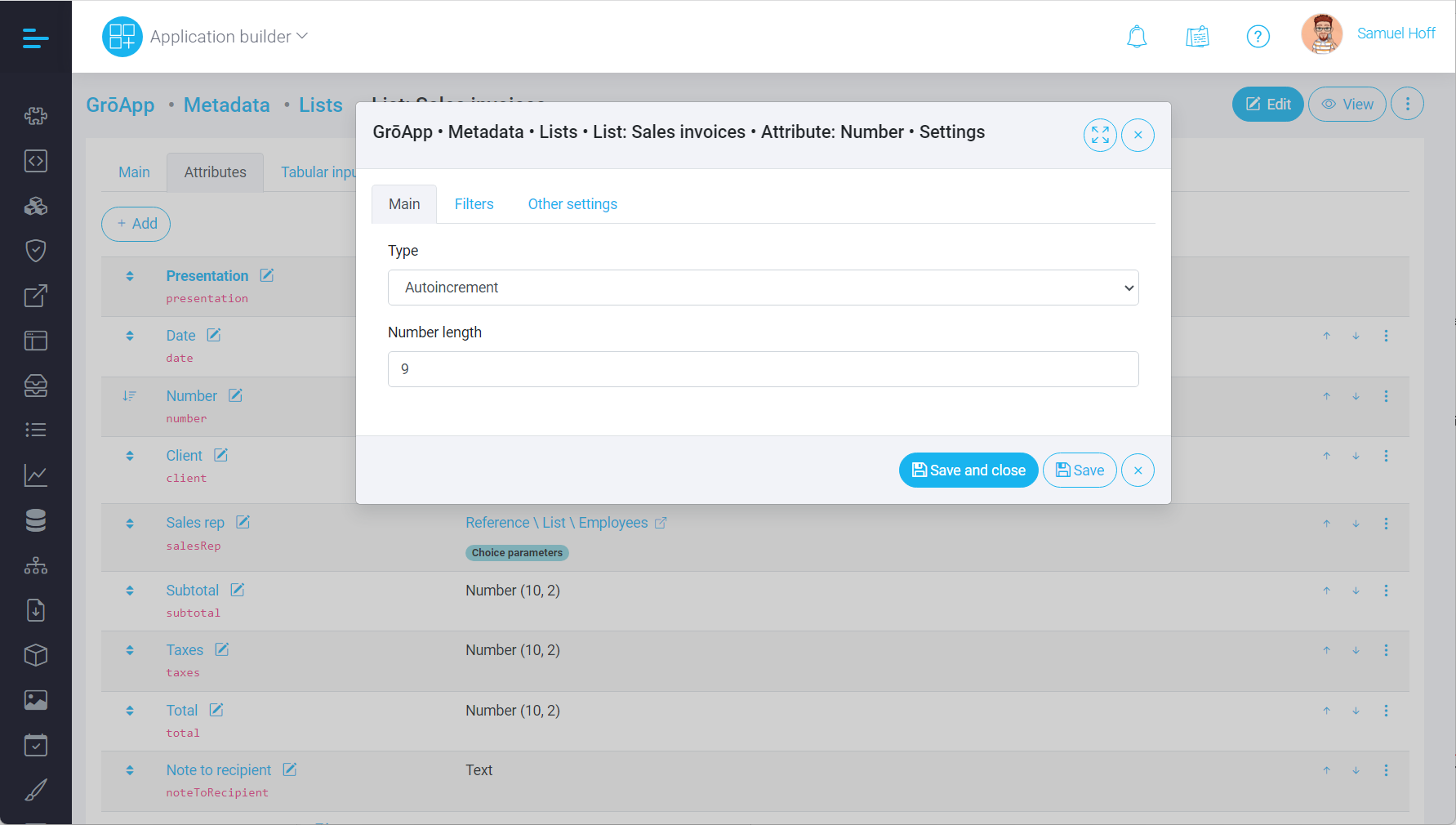Click the notifications bell icon

(x=1137, y=37)
